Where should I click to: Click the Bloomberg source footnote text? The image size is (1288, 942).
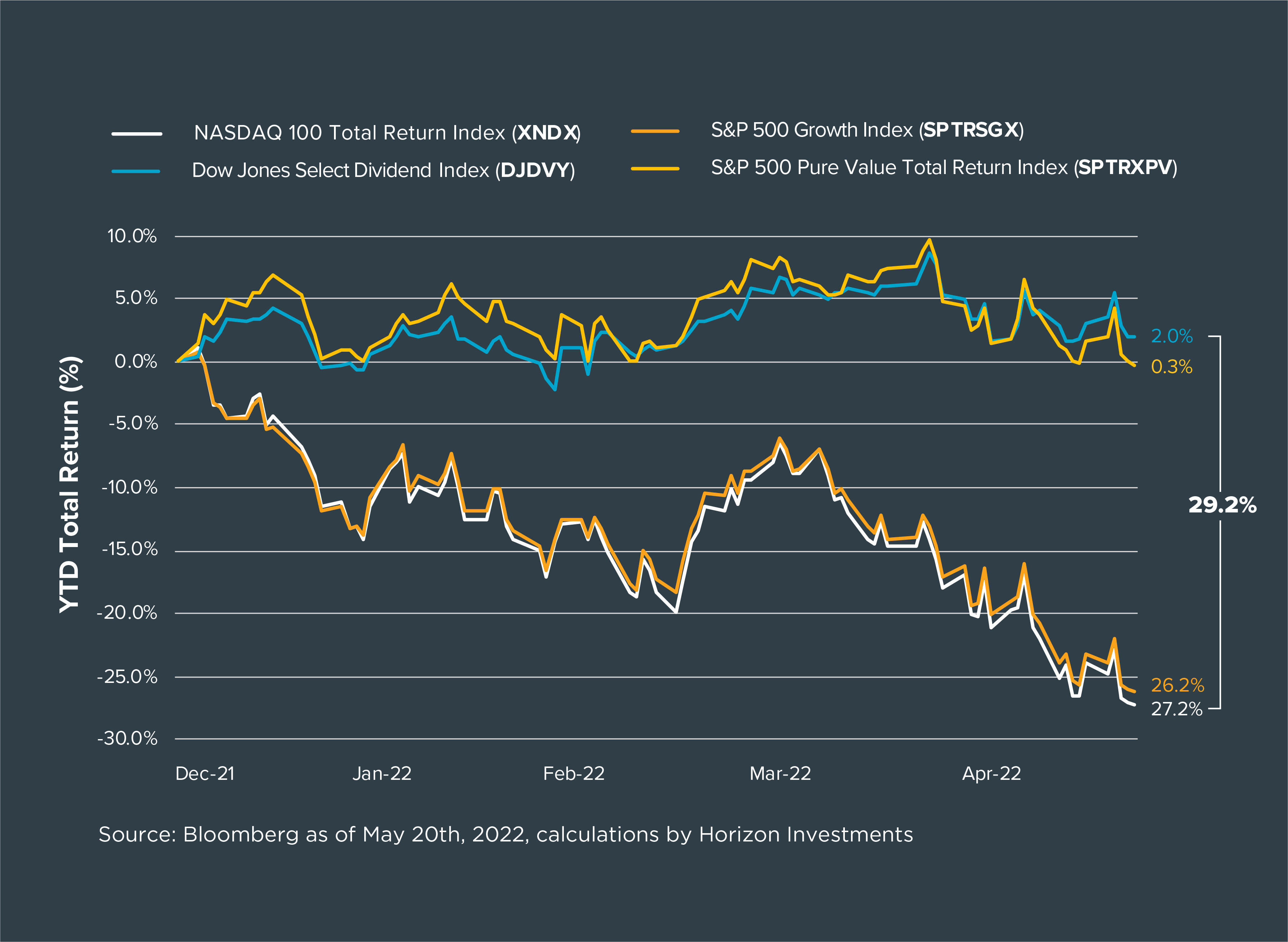coord(505,835)
